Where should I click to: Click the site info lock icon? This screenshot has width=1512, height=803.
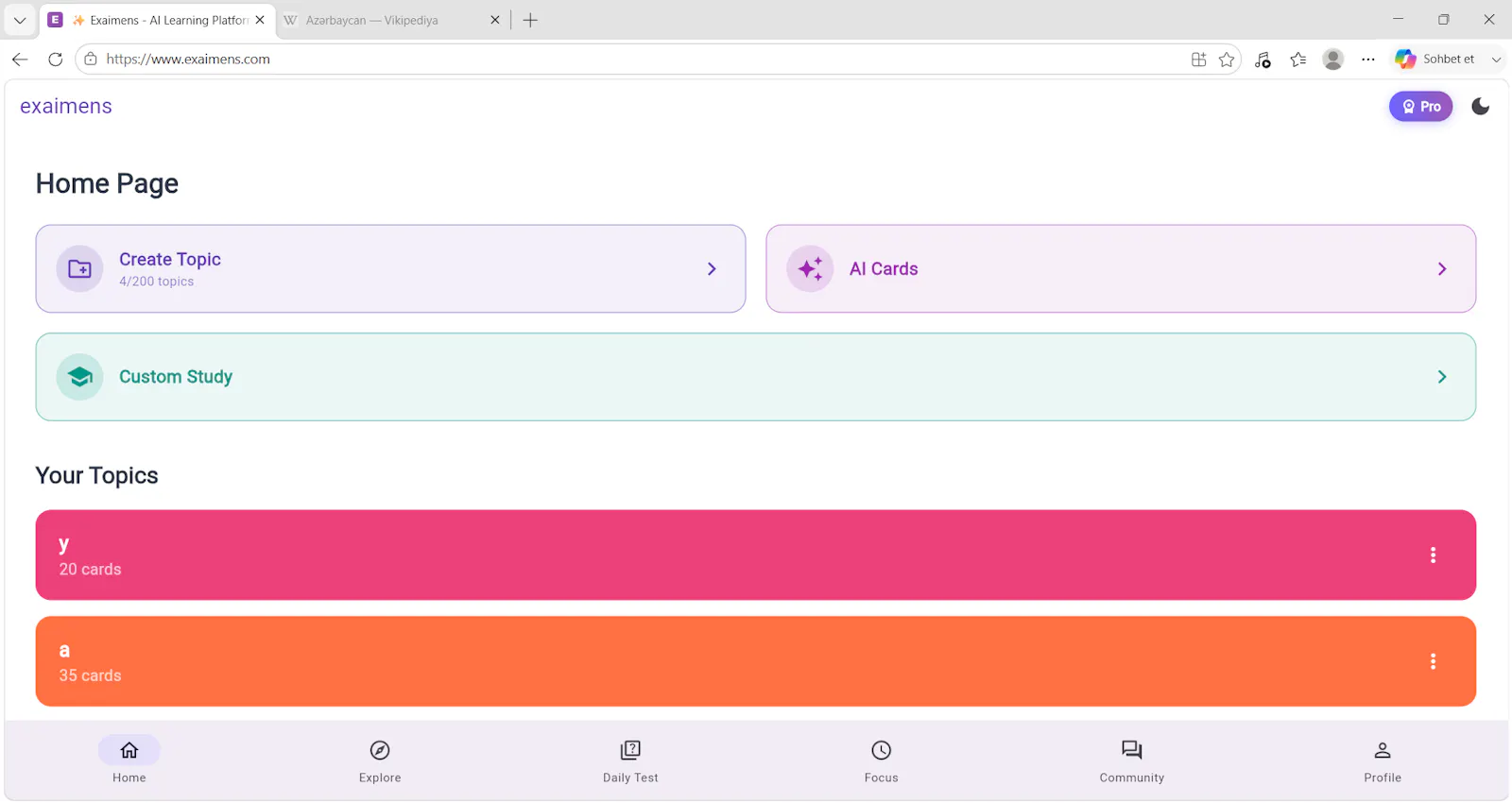pos(91,60)
